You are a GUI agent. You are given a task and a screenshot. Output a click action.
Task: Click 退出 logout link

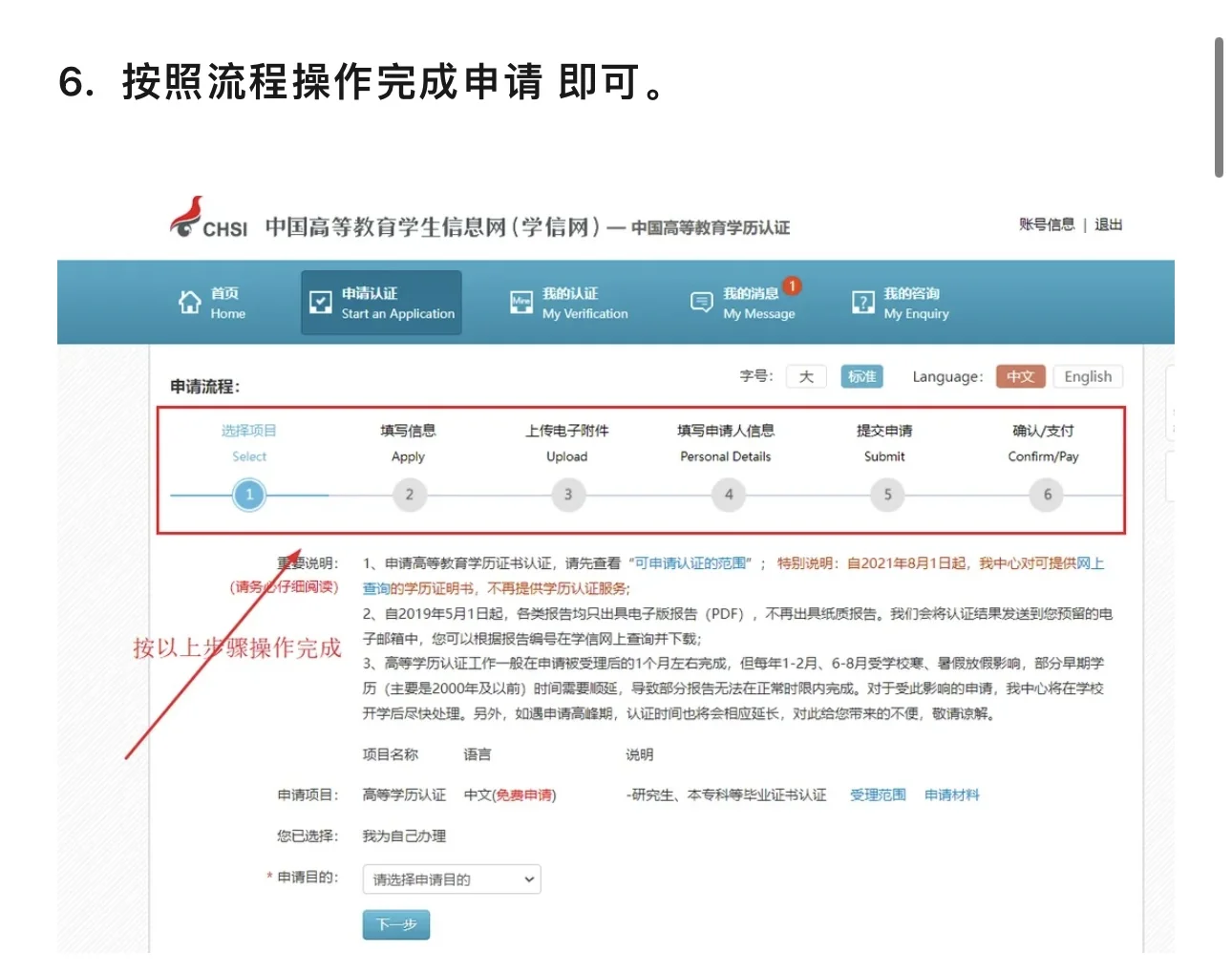pyautogui.click(x=1108, y=224)
